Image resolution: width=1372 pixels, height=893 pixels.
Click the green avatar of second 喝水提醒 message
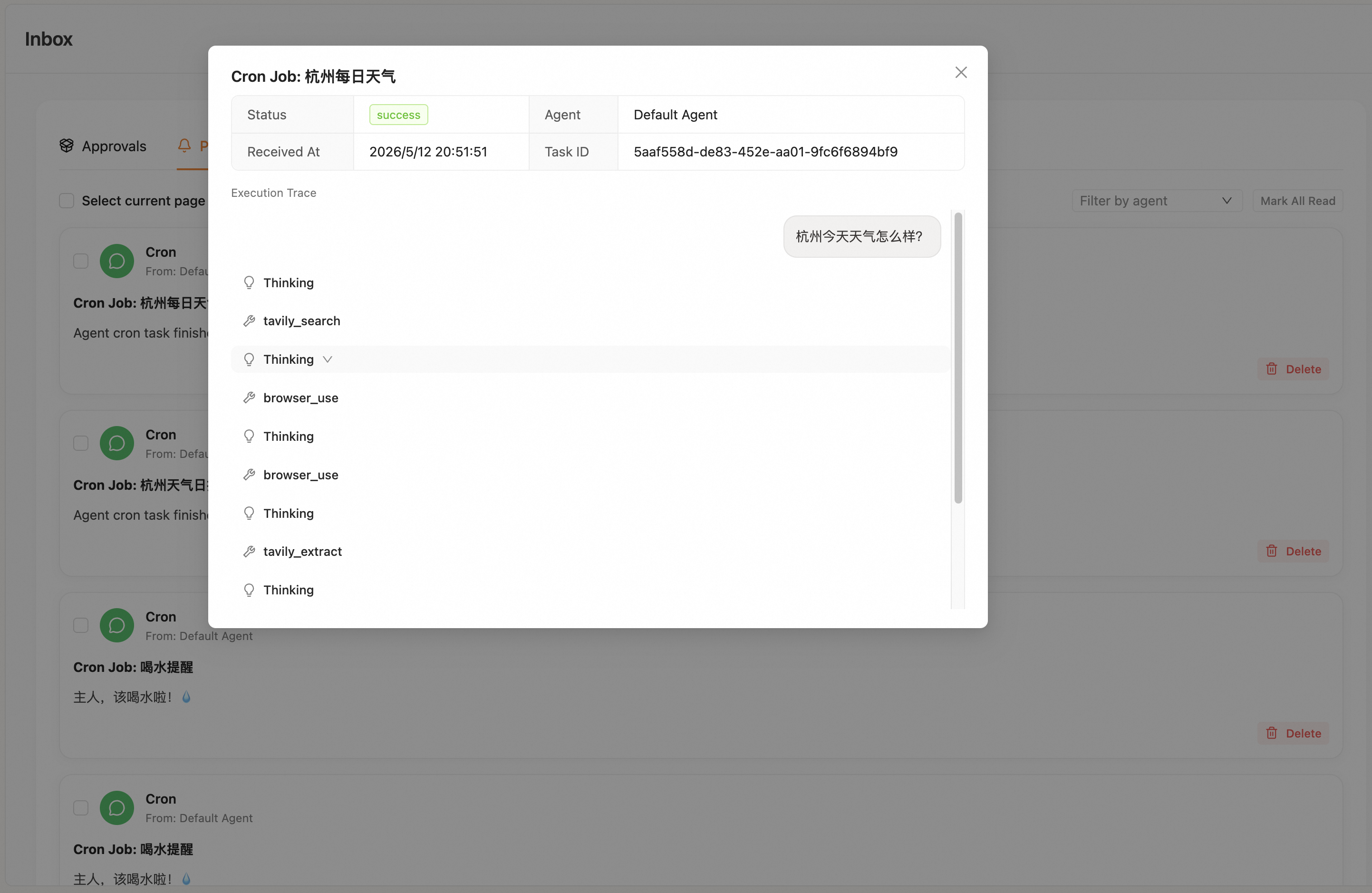[117, 808]
